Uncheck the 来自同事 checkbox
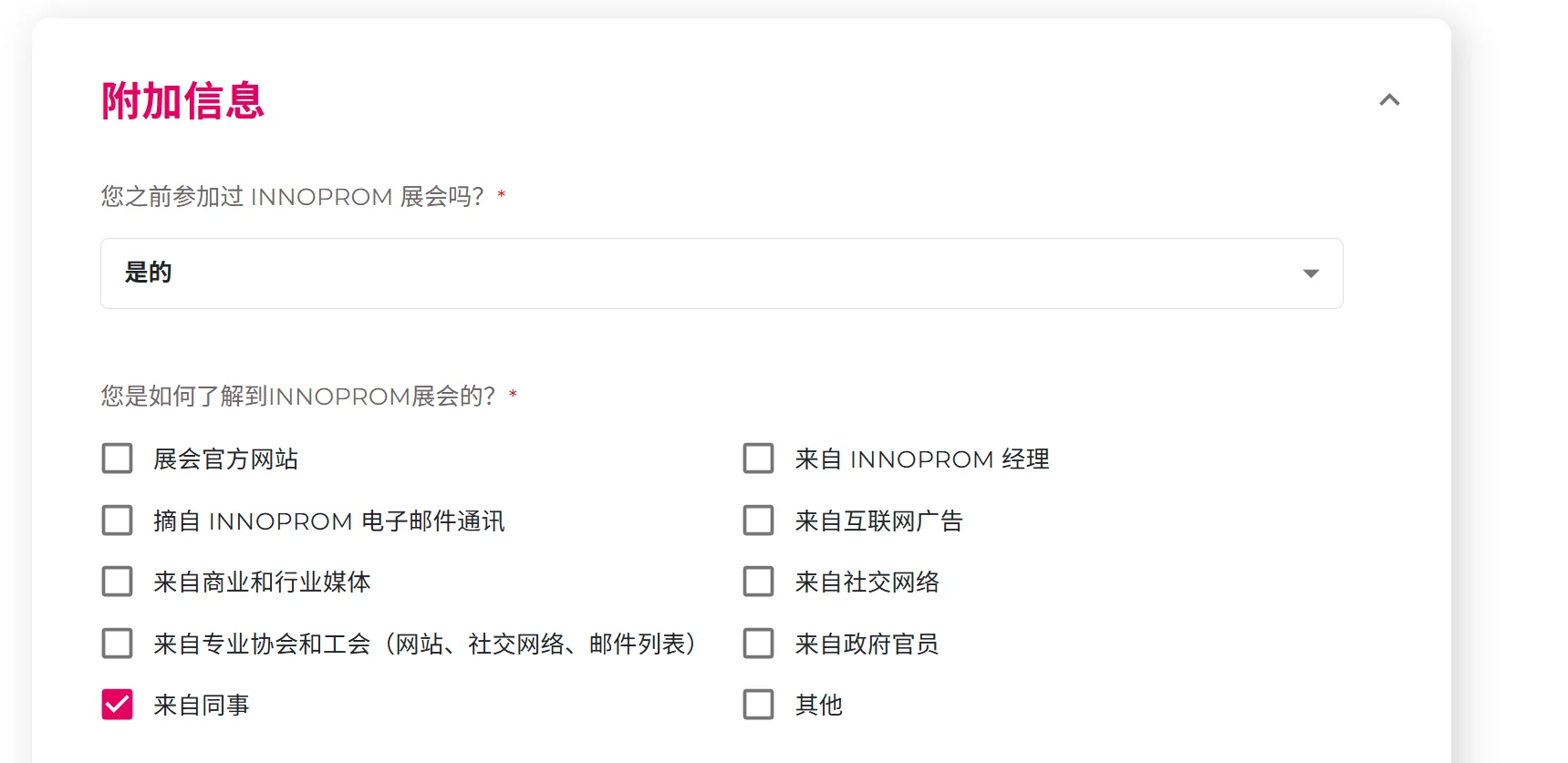1568x763 pixels. coord(117,705)
